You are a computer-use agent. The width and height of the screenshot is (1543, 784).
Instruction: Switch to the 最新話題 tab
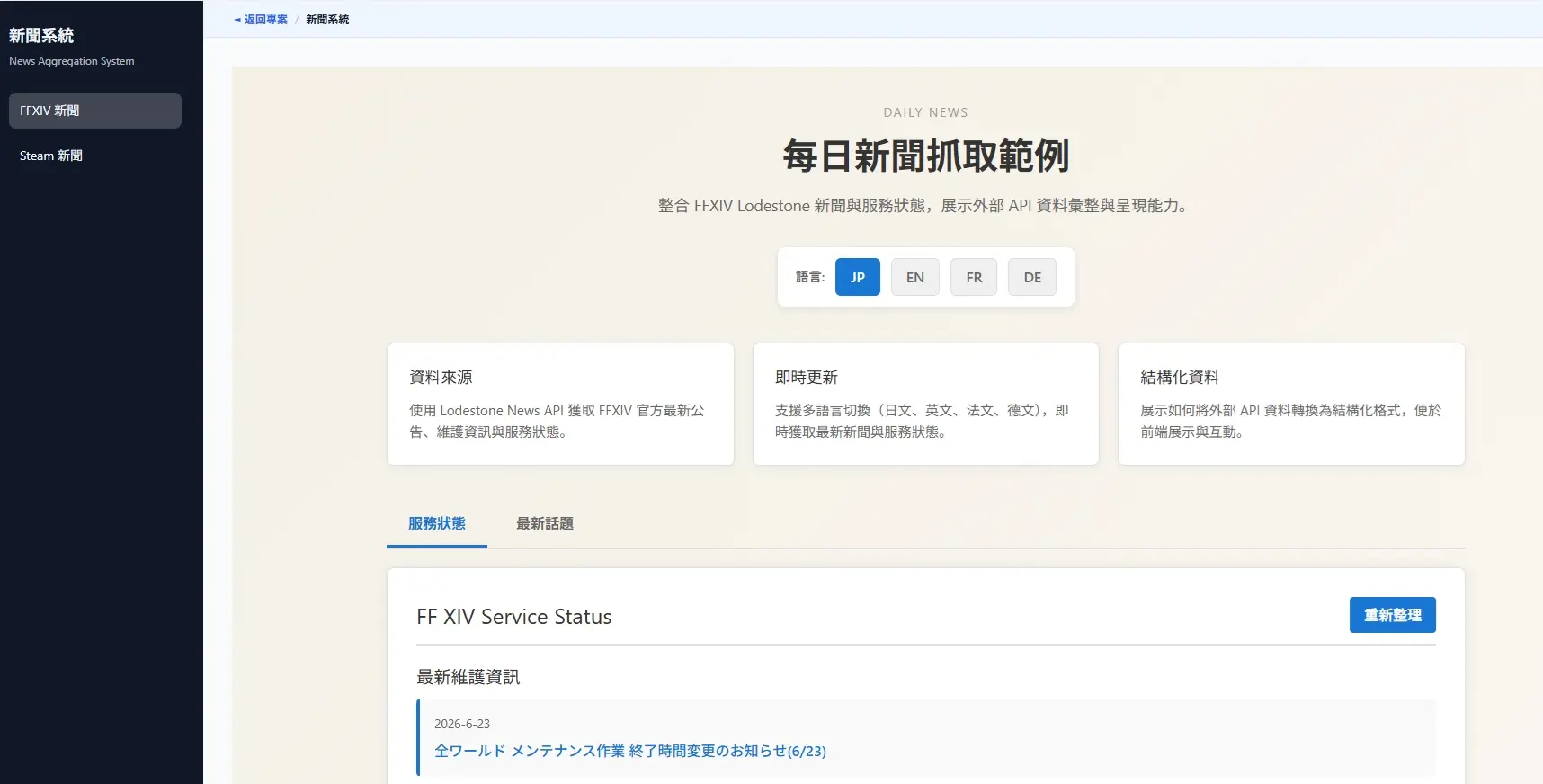[545, 523]
